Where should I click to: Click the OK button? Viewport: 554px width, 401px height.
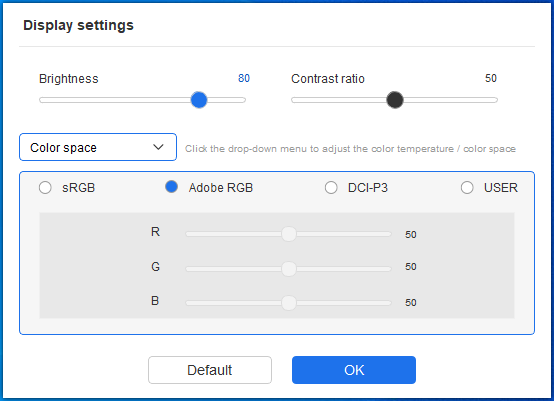(x=354, y=370)
